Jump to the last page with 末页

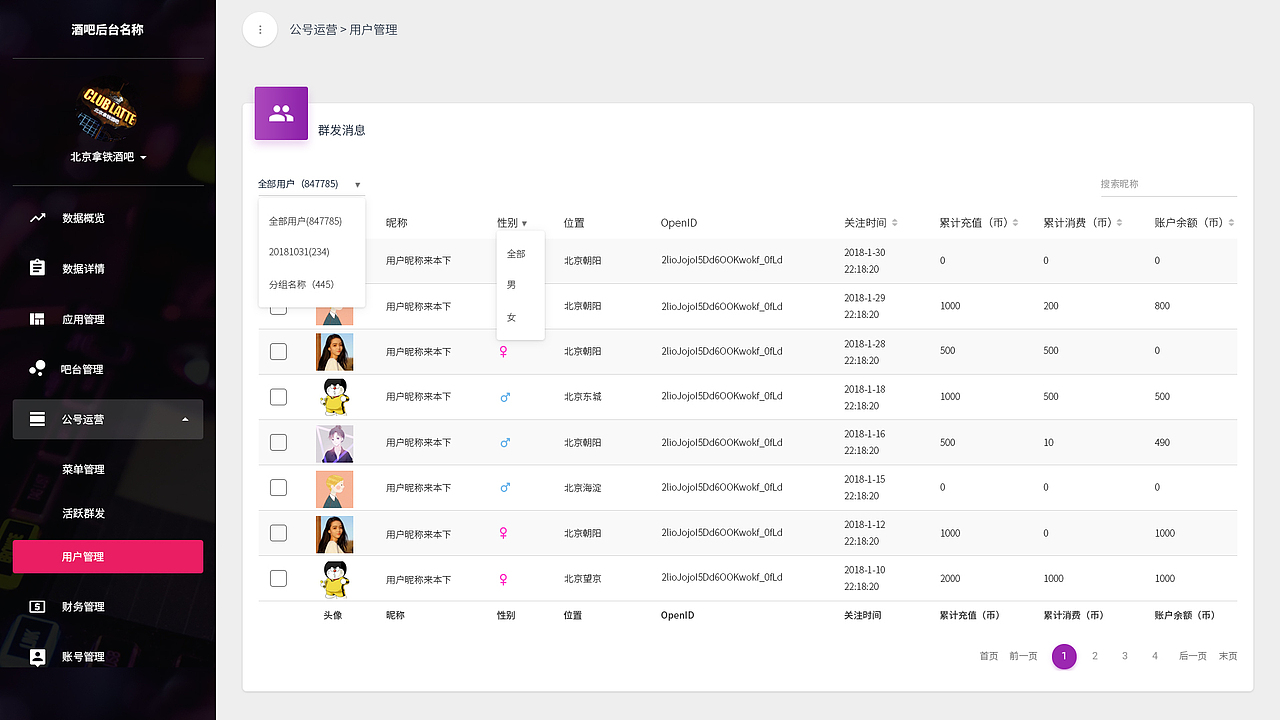(x=1228, y=656)
